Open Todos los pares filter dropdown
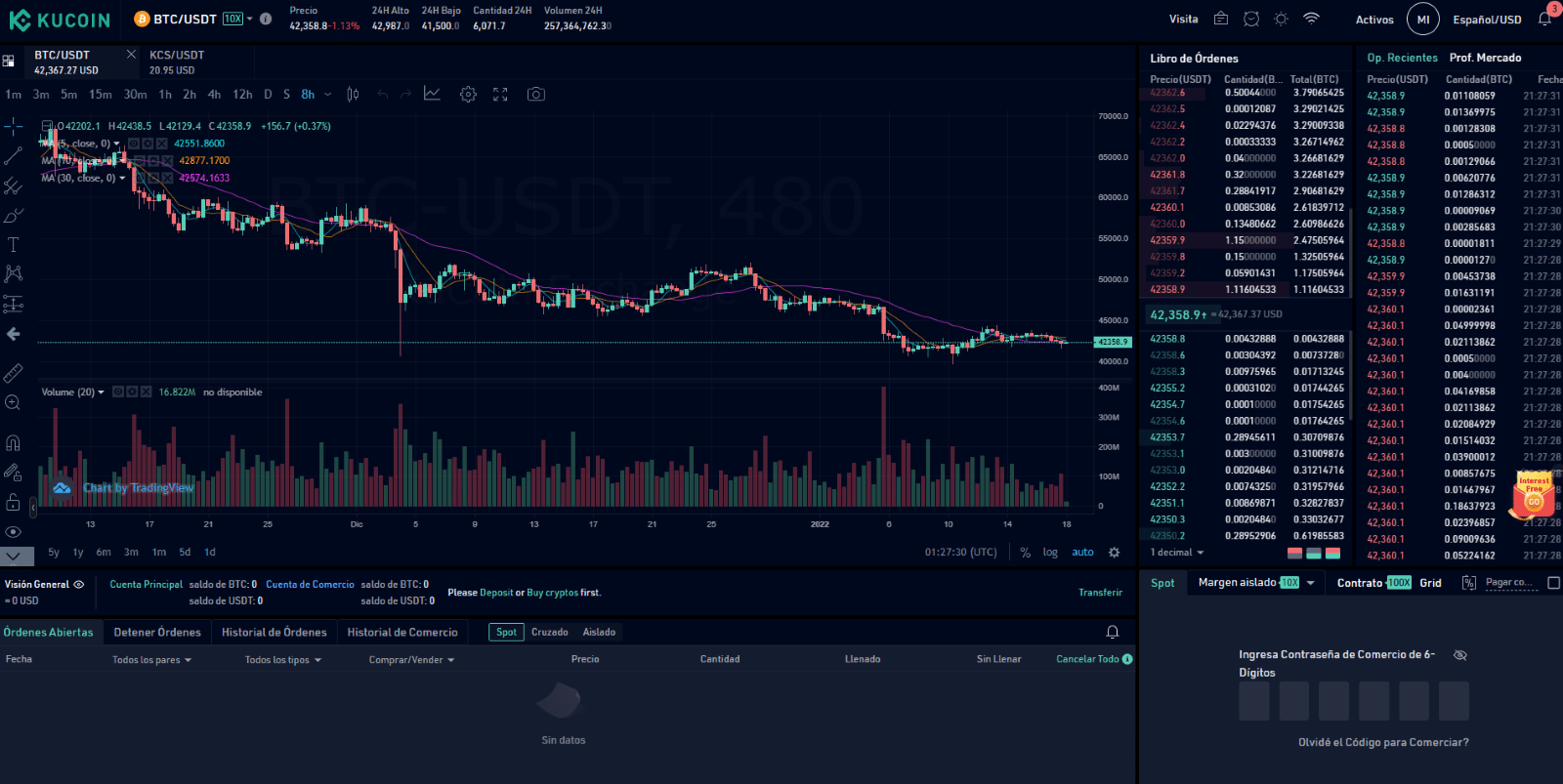The height and width of the screenshot is (784, 1563). point(151,660)
